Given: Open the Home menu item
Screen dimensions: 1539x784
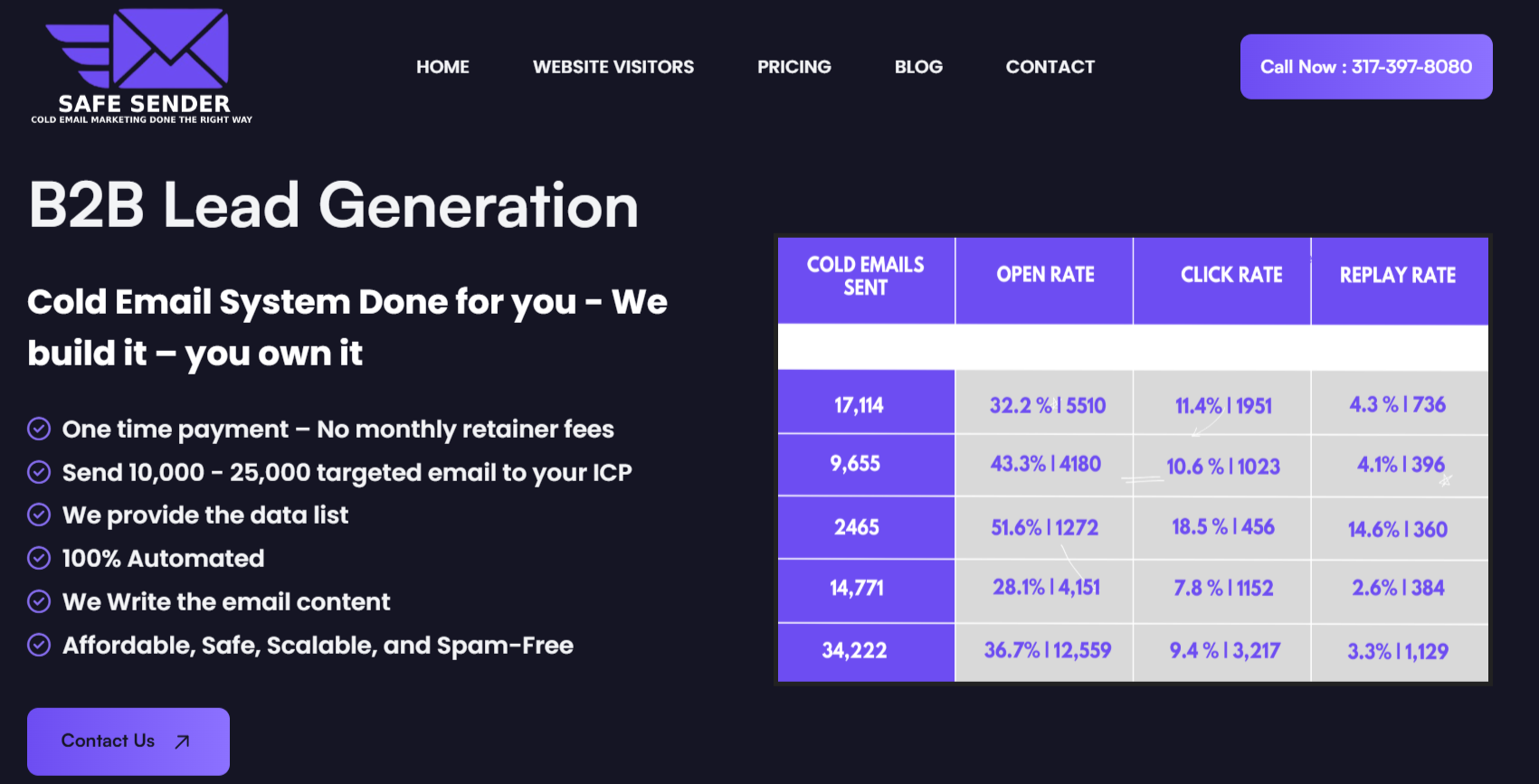Looking at the screenshot, I should tap(442, 67).
